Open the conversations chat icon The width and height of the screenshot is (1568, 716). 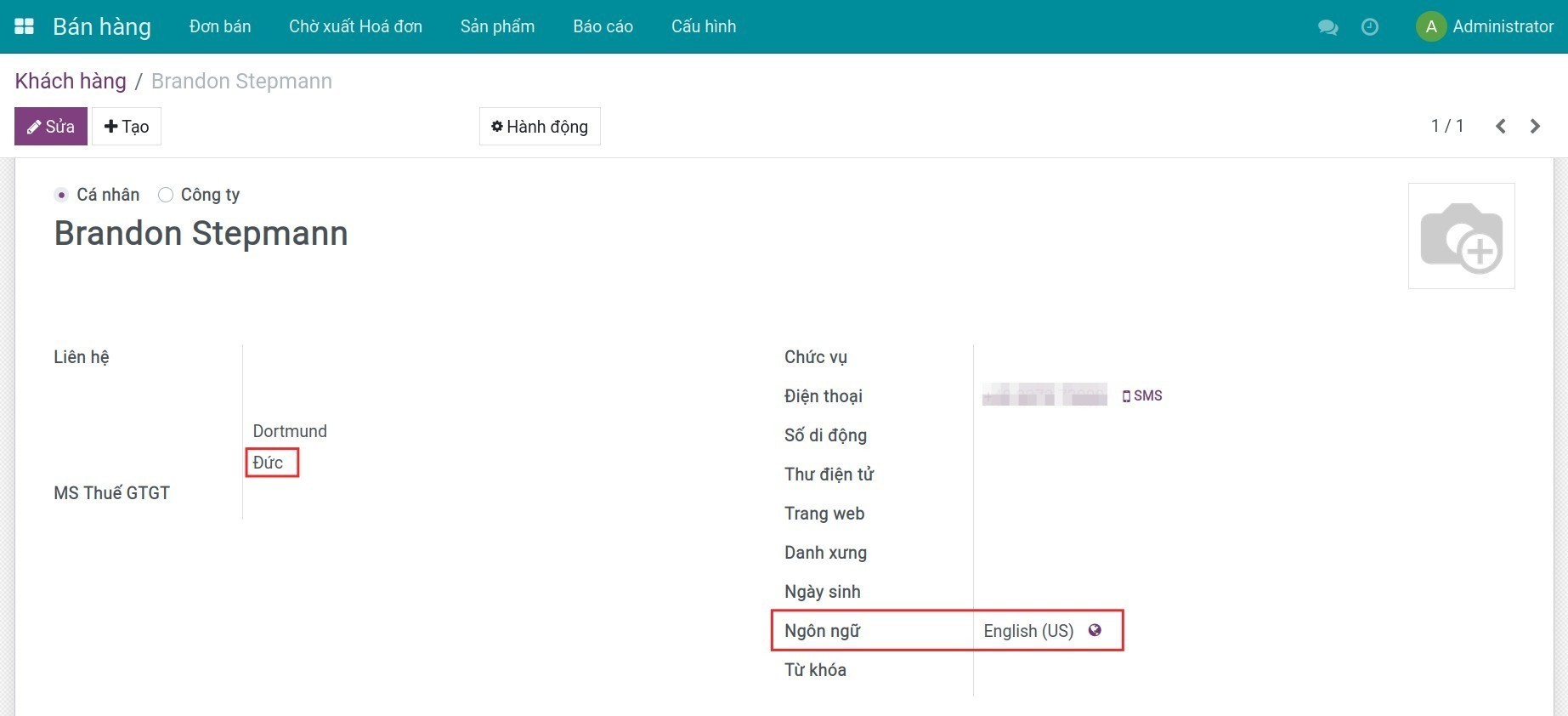(1327, 27)
